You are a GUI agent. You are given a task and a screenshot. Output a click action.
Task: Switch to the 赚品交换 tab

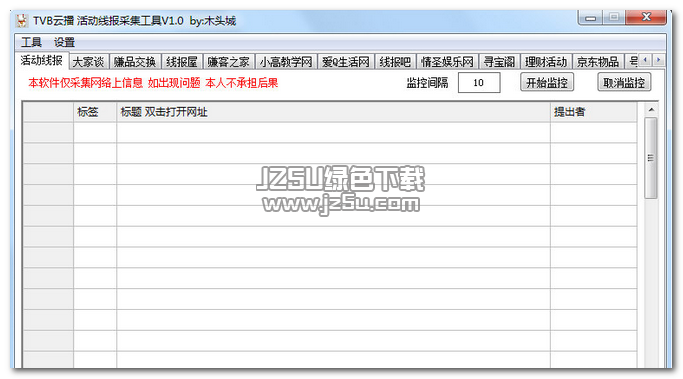[x=135, y=62]
